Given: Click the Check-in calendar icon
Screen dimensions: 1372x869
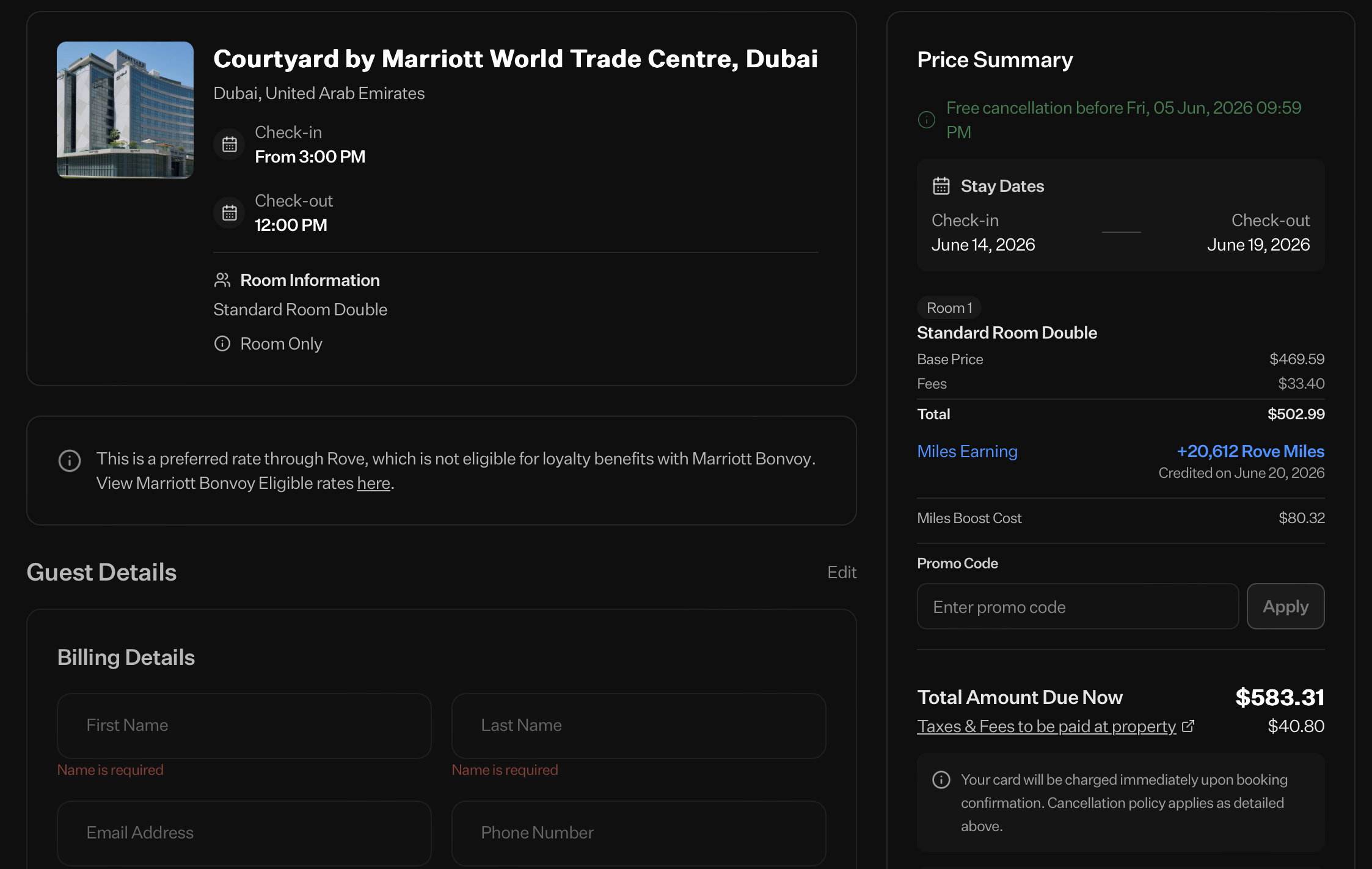Looking at the screenshot, I should 229,145.
